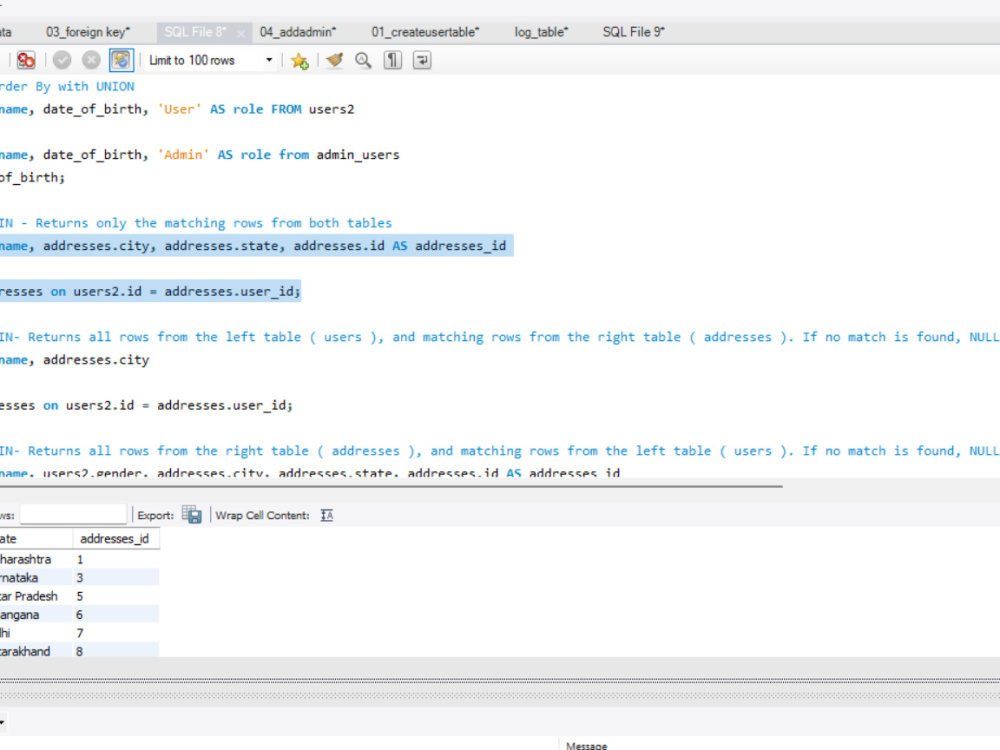This screenshot has height=750, width=1000.
Task: Switch to the 03_foreign key tab
Action: point(88,32)
